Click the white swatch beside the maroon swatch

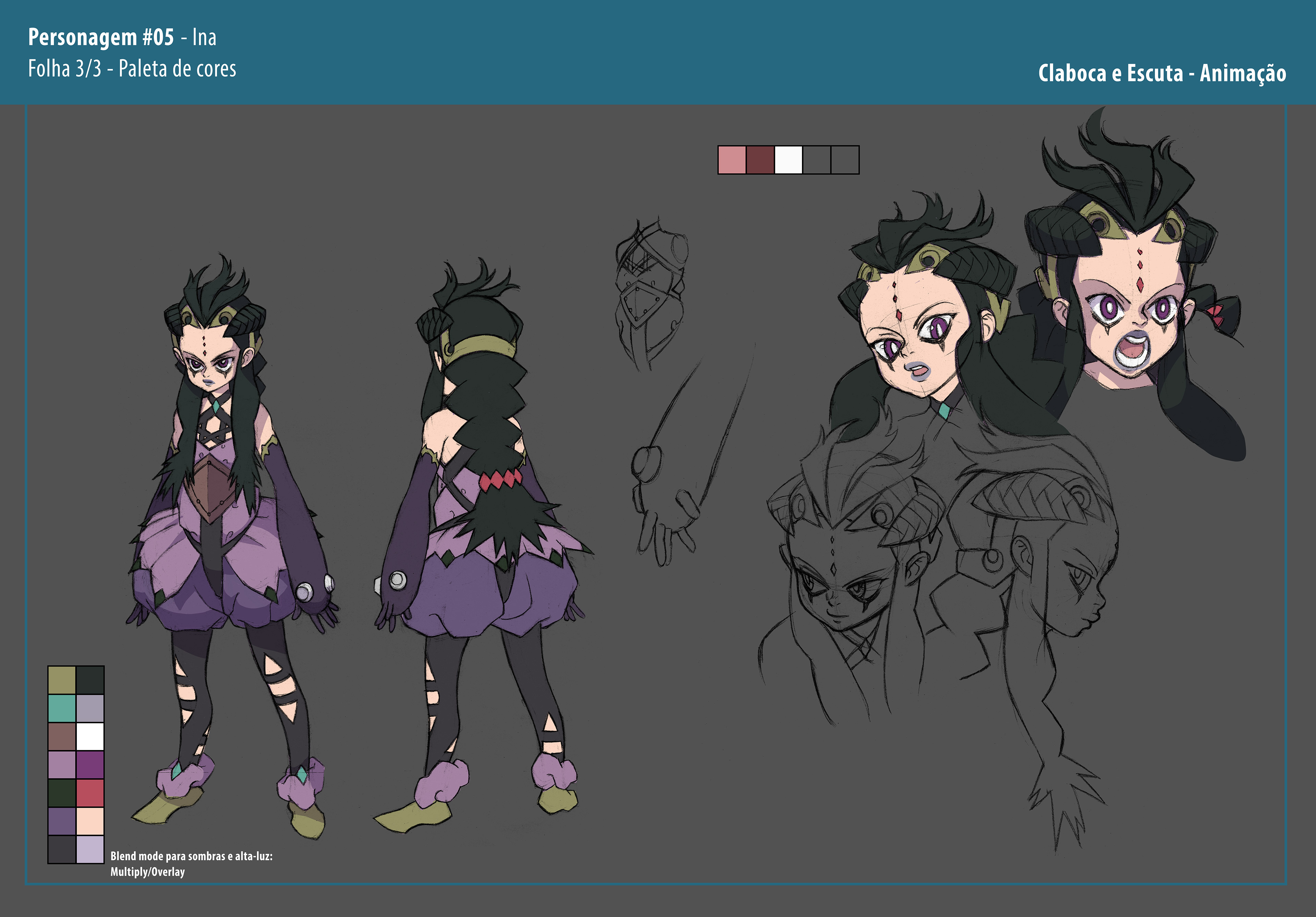pos(788,159)
